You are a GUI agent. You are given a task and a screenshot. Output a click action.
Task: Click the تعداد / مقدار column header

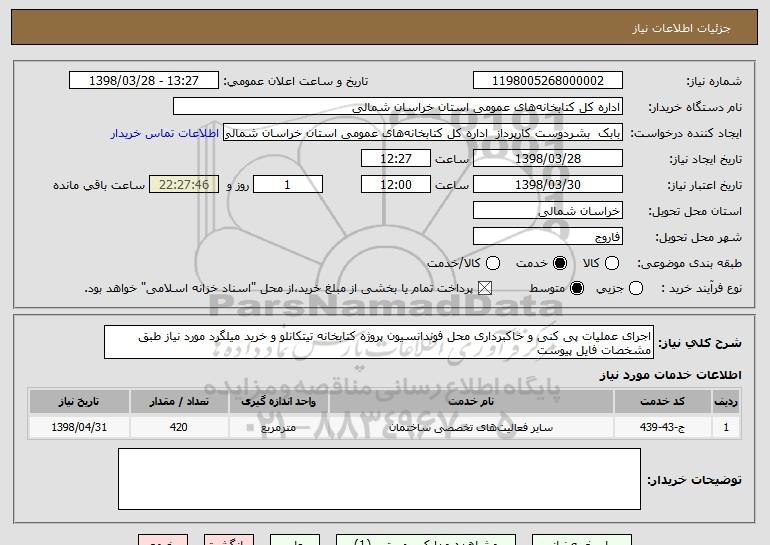pos(179,402)
